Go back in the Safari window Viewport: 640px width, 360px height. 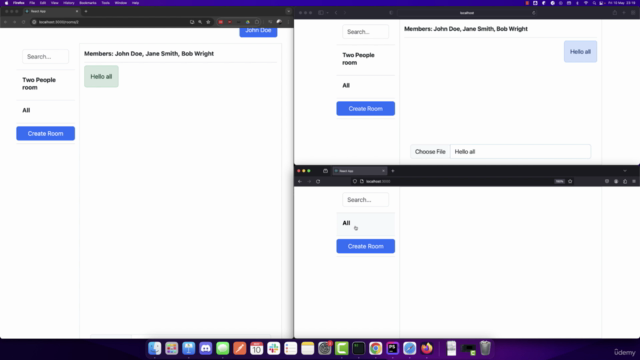336,13
